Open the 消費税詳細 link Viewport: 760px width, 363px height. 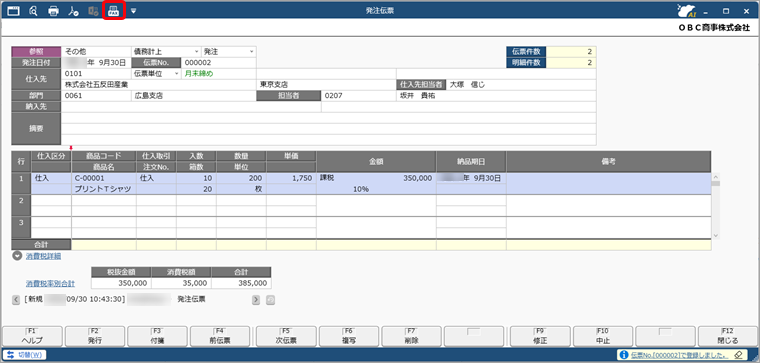(x=43, y=256)
